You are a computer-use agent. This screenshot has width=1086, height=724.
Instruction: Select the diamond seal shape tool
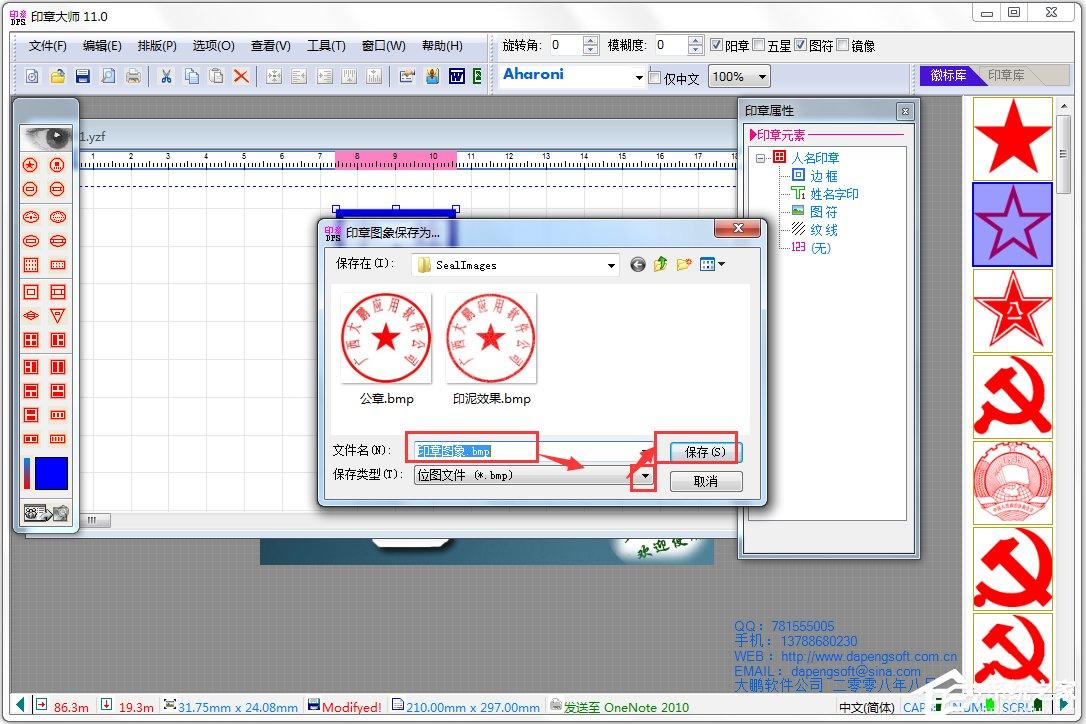click(x=30, y=316)
